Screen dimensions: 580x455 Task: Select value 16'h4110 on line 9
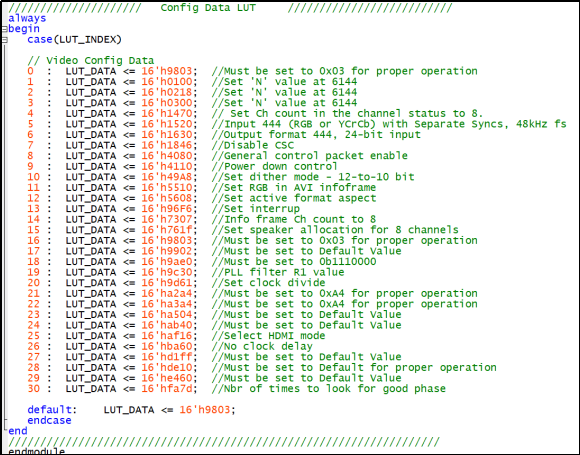[167, 166]
